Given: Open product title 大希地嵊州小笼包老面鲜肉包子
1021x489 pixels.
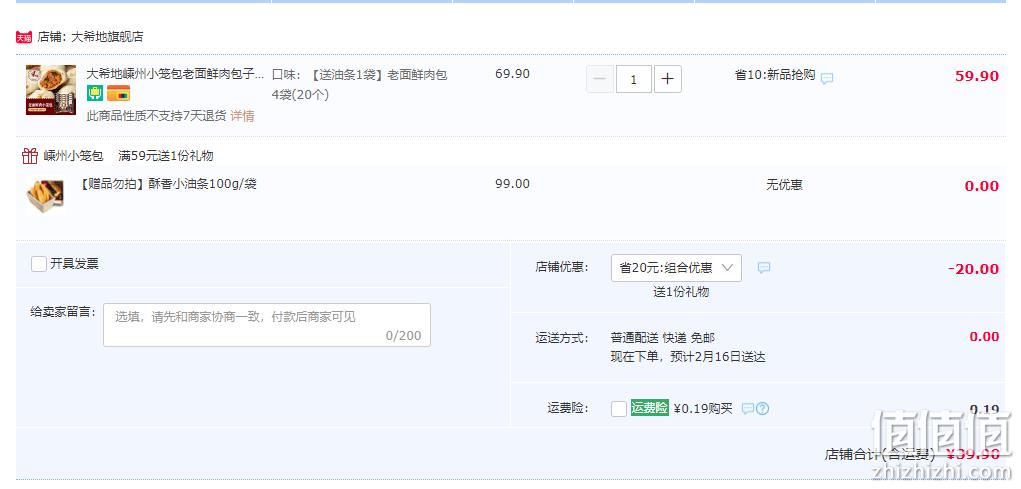Looking at the screenshot, I should 175,74.
